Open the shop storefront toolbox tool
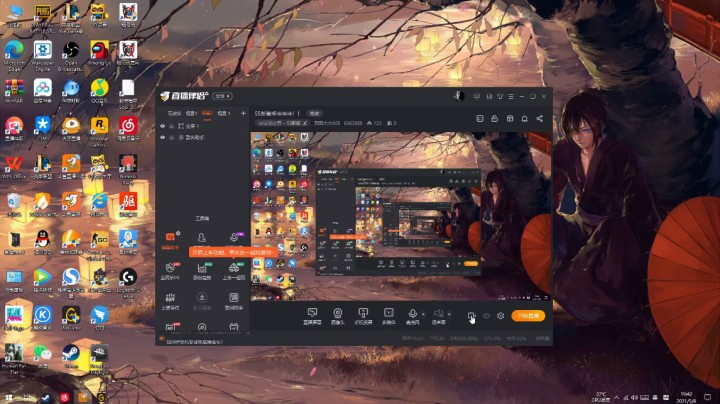 point(234,327)
